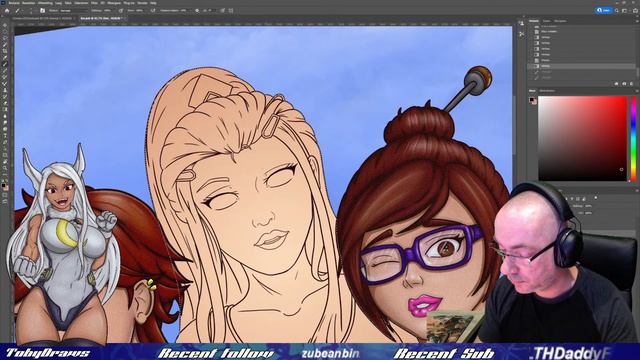Image resolution: width=640 pixels, height=360 pixels.
Task: Click the upper collapsed panel icon left of History
Action: pyautogui.click(x=521, y=24)
